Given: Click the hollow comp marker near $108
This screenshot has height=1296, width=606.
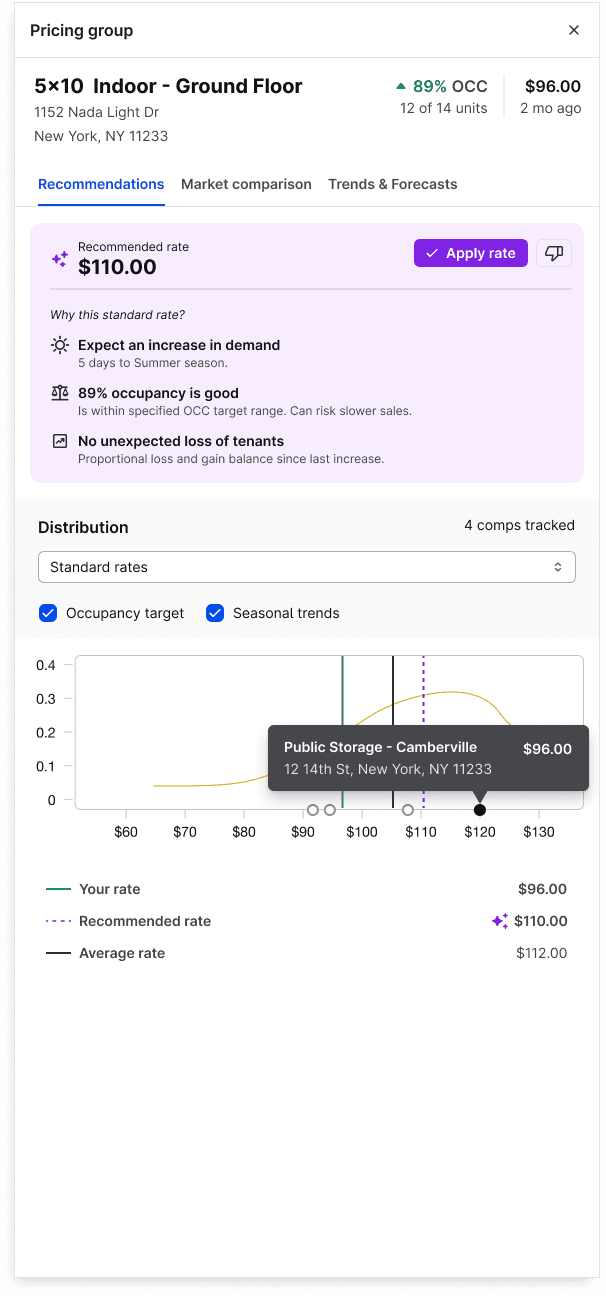Looking at the screenshot, I should coord(408,810).
